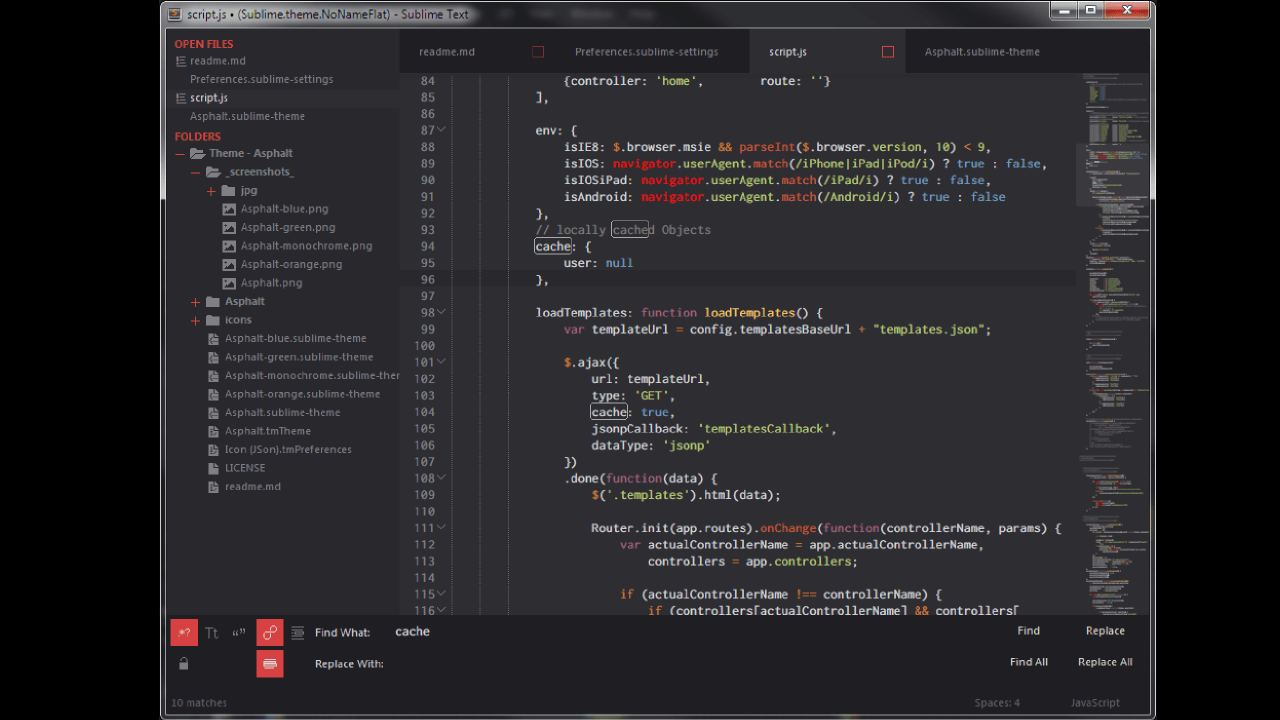Click the Sublime Text app icon in title bar
Viewport: 1280px width, 720px height.
click(175, 14)
